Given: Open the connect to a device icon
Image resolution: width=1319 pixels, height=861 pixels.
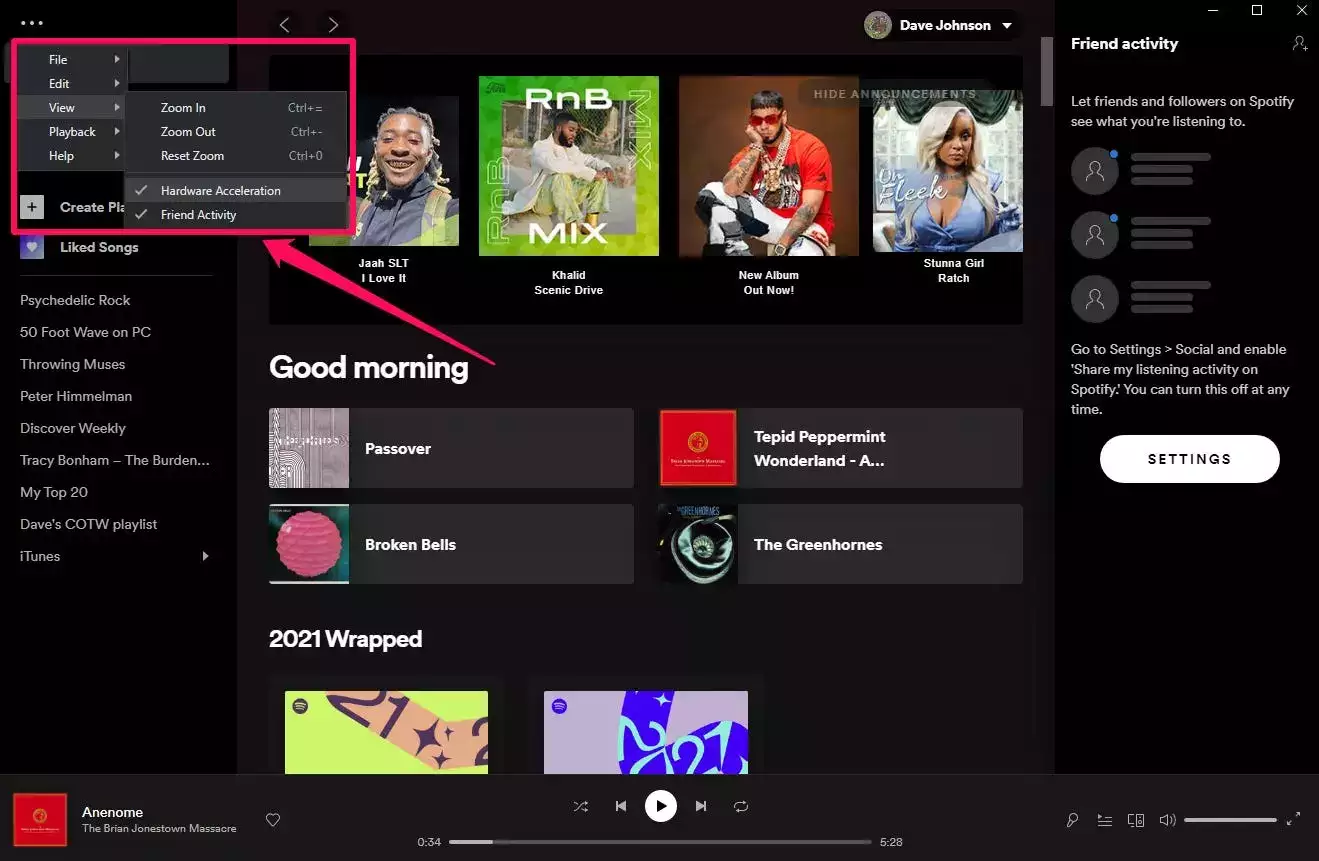Looking at the screenshot, I should point(1136,820).
